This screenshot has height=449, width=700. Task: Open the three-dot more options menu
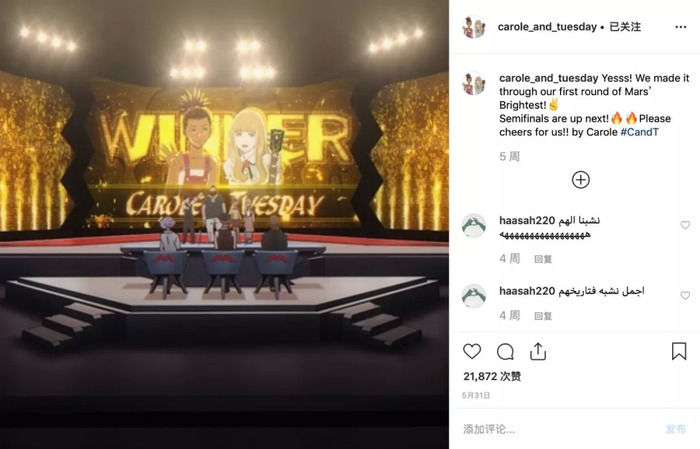(x=680, y=27)
